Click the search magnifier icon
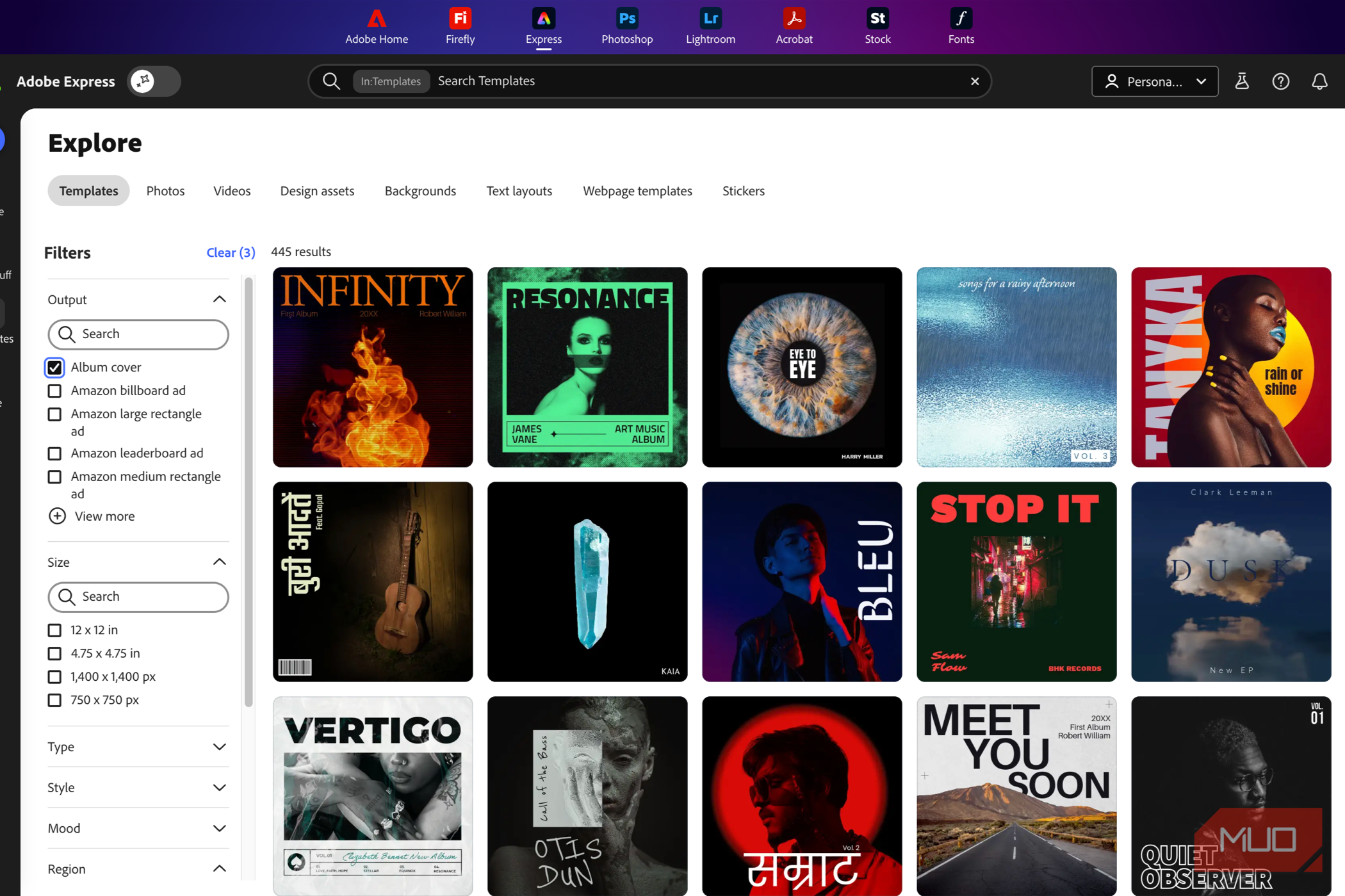 (x=331, y=81)
